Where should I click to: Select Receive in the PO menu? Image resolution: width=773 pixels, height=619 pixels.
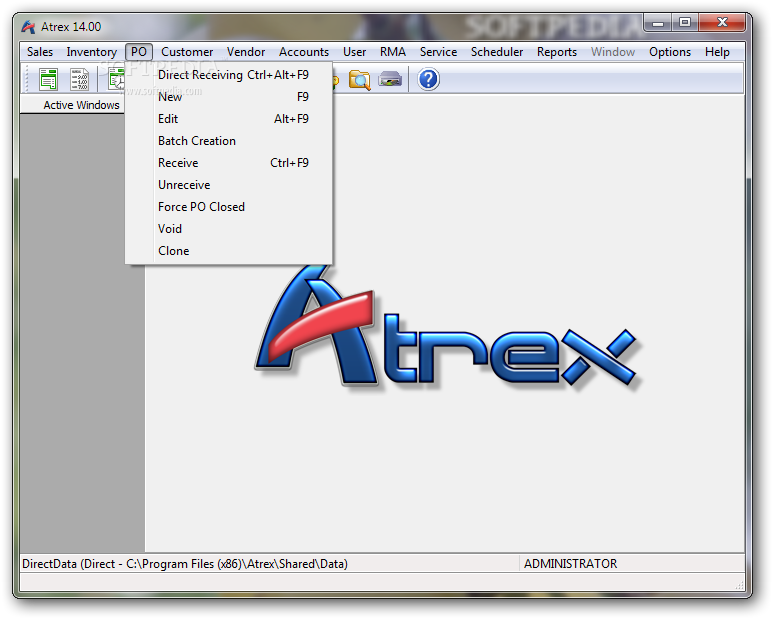[x=229, y=163]
